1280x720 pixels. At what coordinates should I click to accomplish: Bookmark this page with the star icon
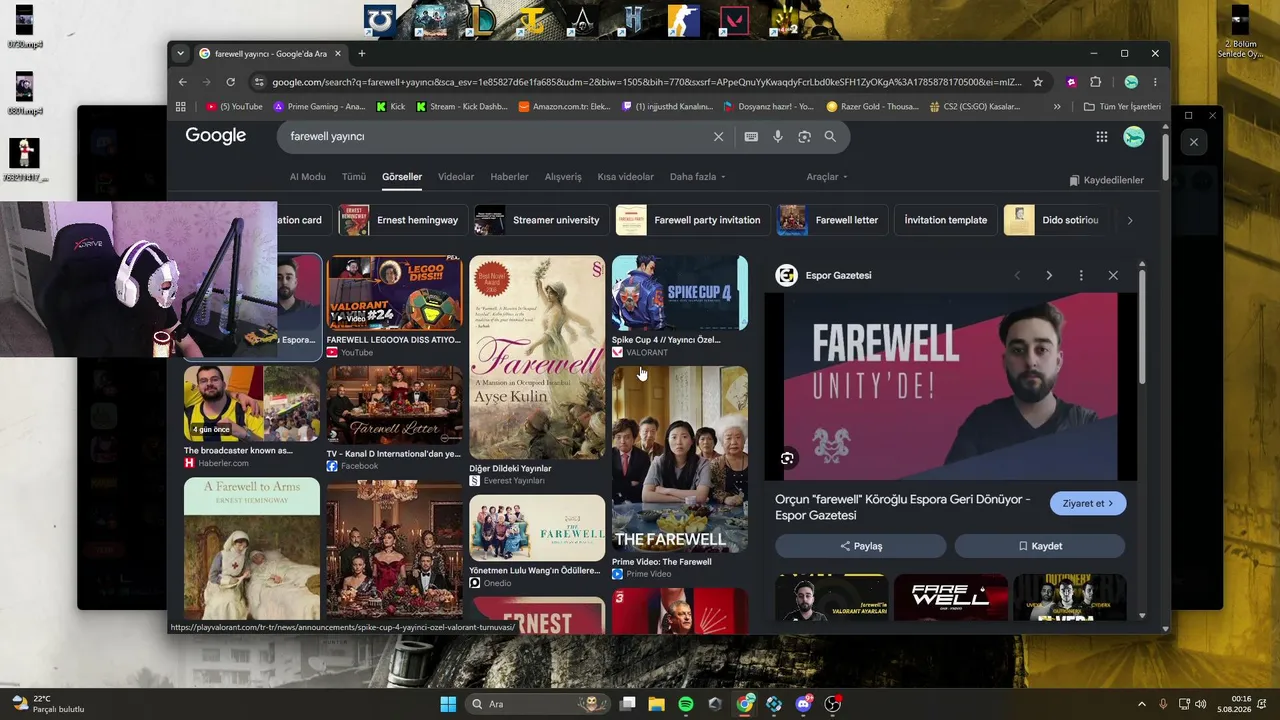tap(1038, 82)
